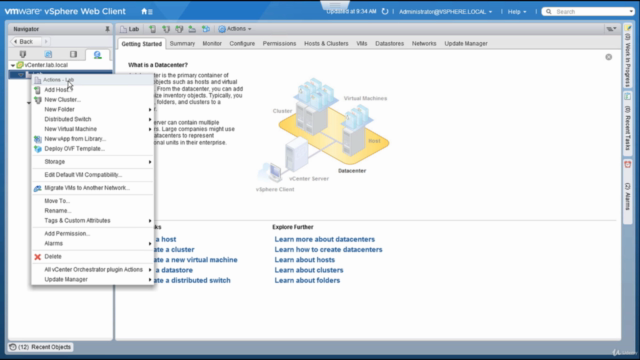
Task: Expand All vCenter Orchestrator plugin Actions
Action: click(x=93, y=269)
